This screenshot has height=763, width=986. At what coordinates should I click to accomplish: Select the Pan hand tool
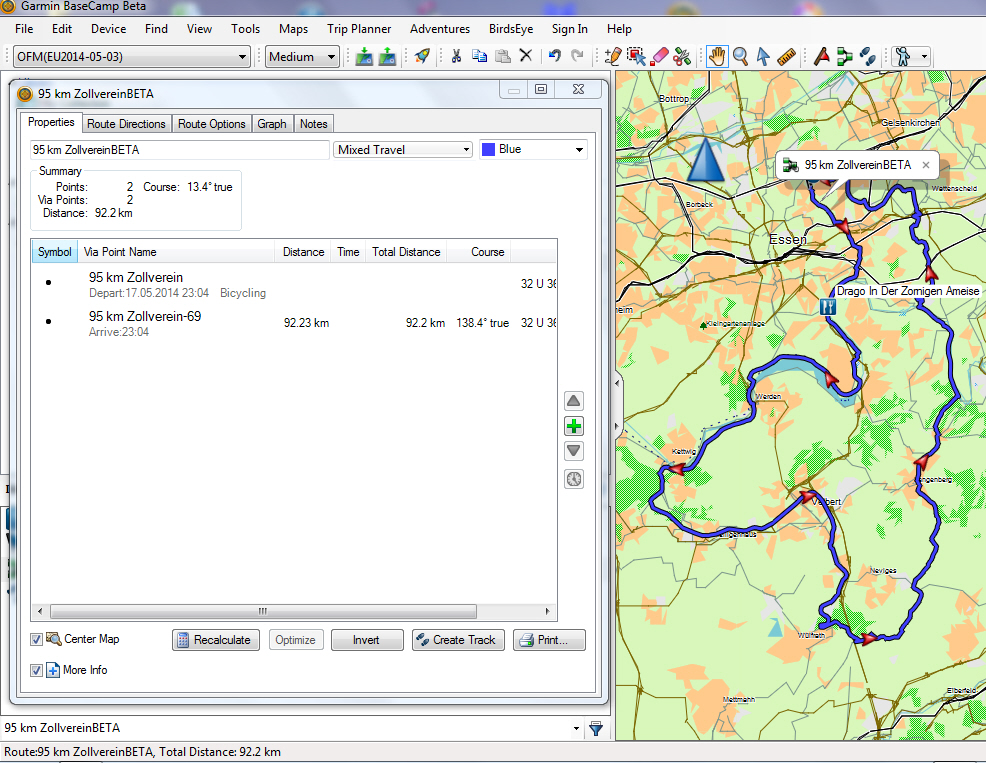coord(717,57)
